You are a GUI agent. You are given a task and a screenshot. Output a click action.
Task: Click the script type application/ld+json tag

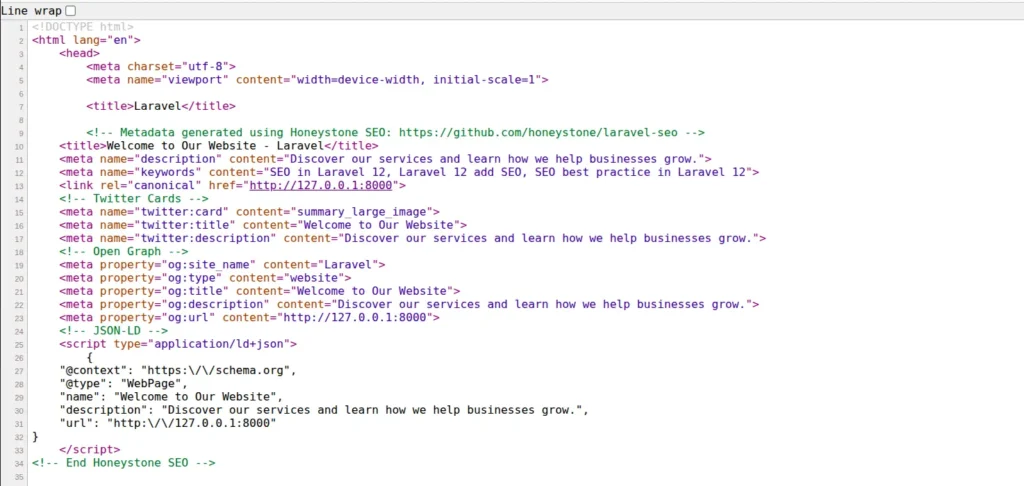[x=178, y=344]
